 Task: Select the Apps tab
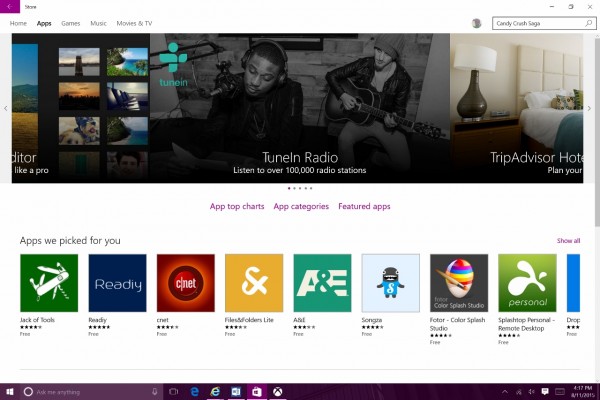point(44,23)
